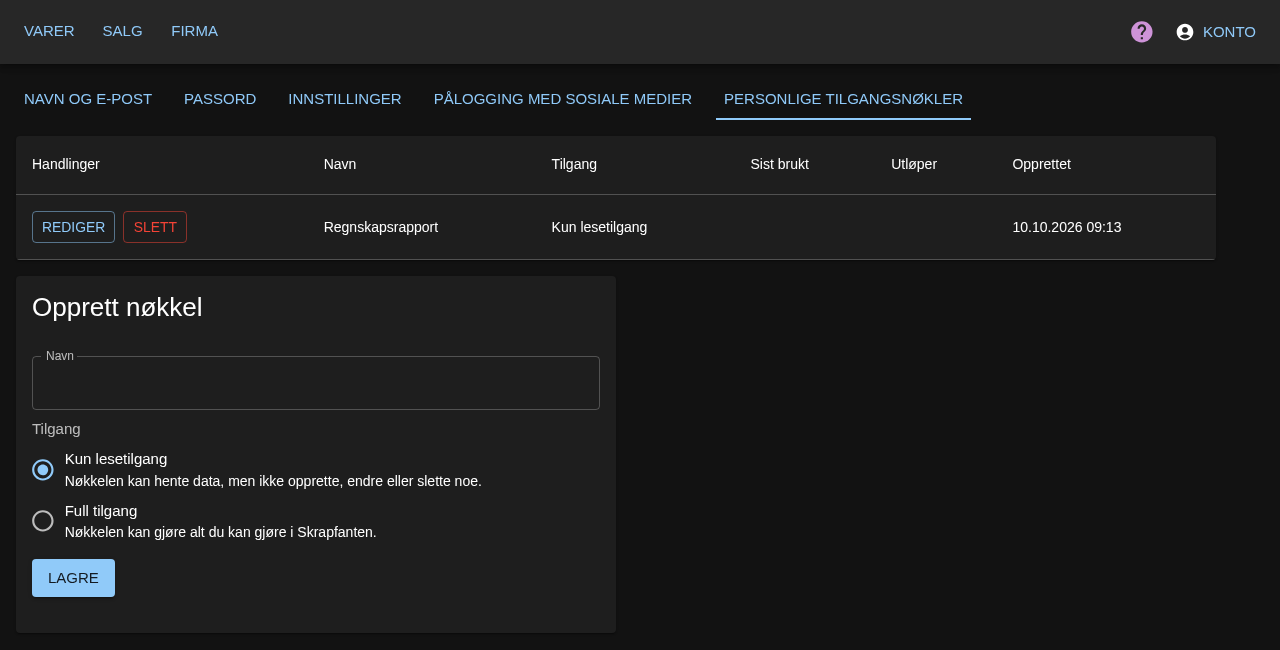Click the Regnskapsrapport name cell
Screen dimensions: 1280x650
tap(381, 227)
